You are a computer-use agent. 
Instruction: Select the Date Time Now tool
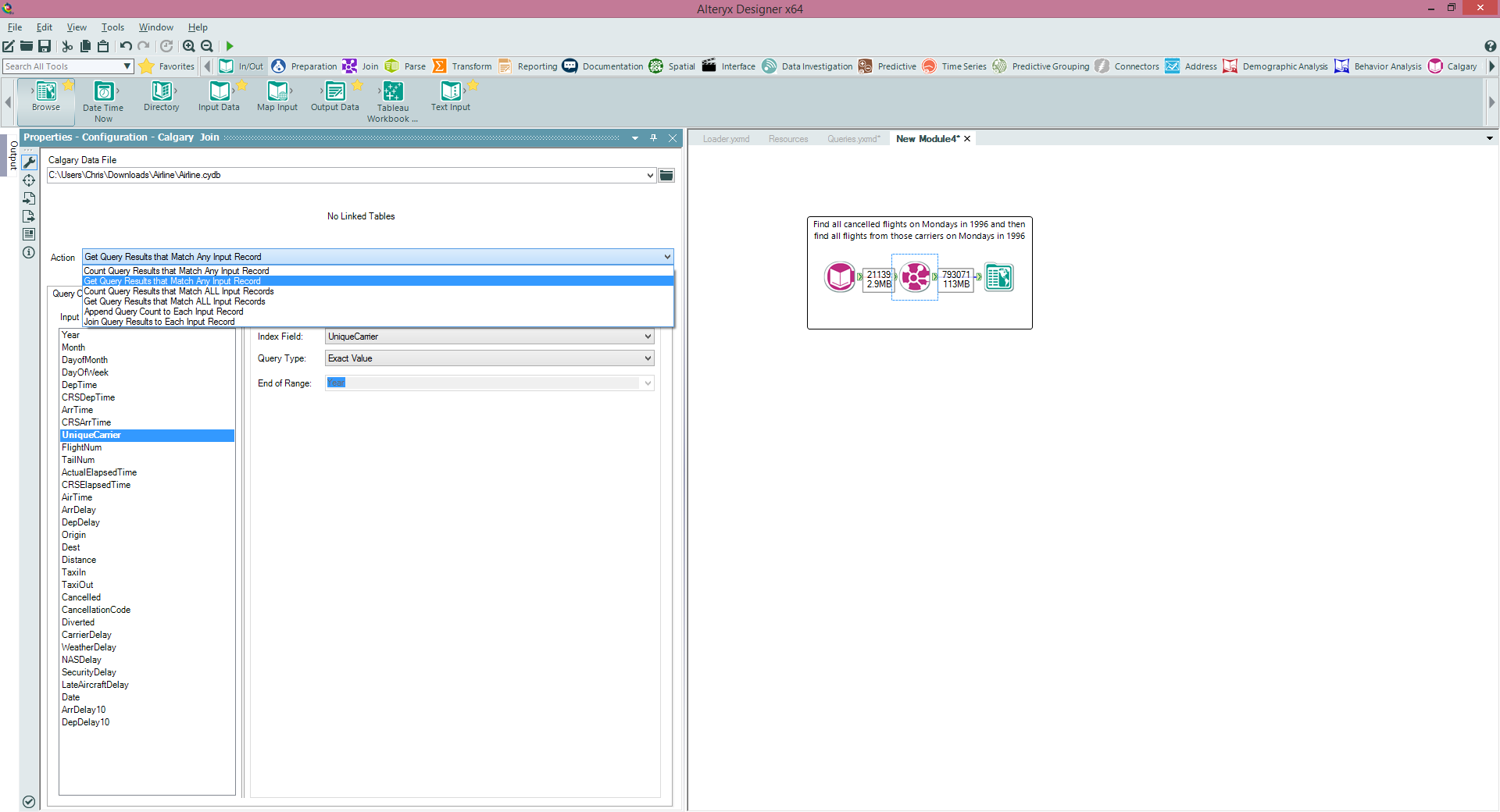103,101
